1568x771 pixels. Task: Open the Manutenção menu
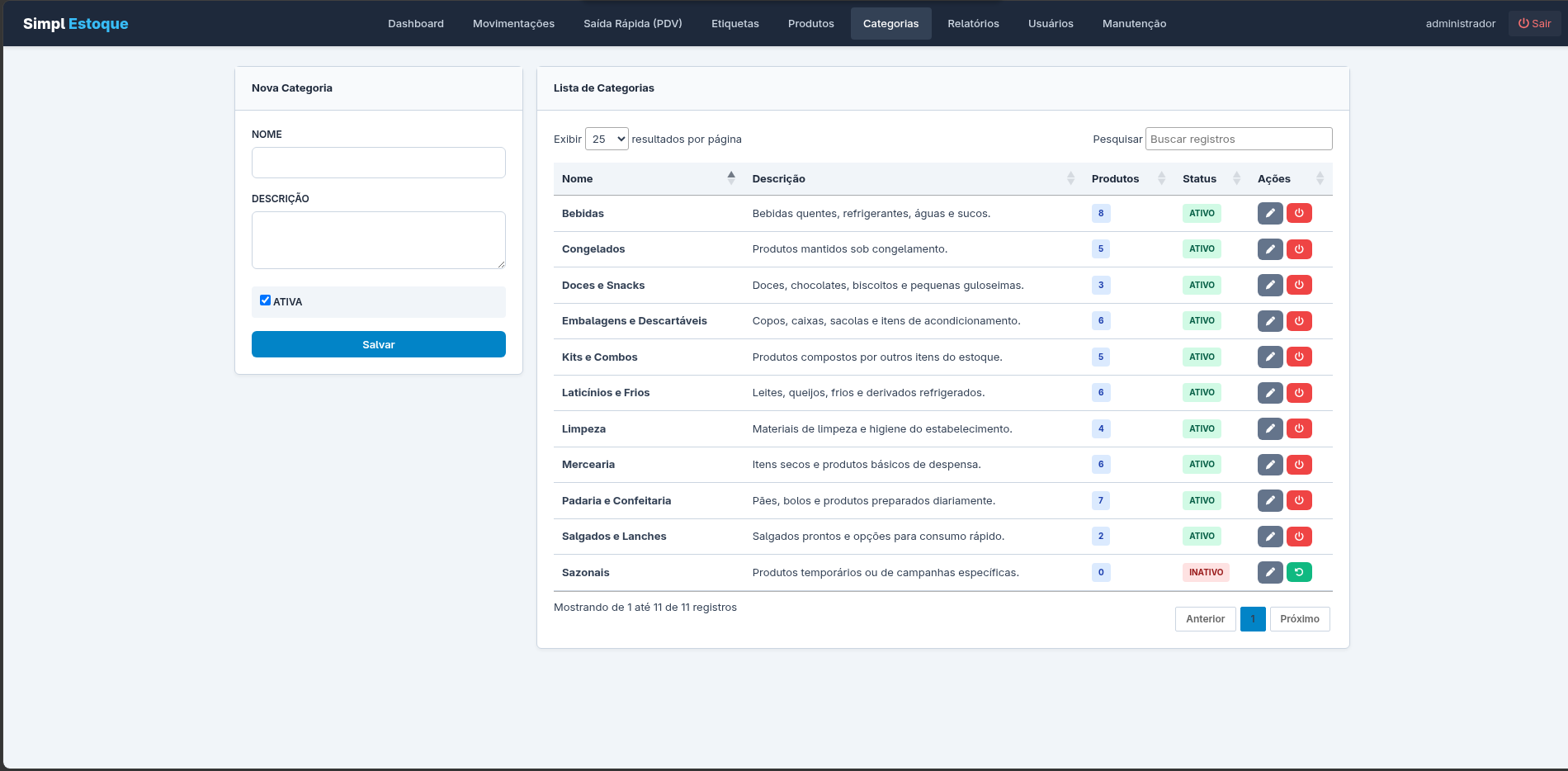(1135, 23)
